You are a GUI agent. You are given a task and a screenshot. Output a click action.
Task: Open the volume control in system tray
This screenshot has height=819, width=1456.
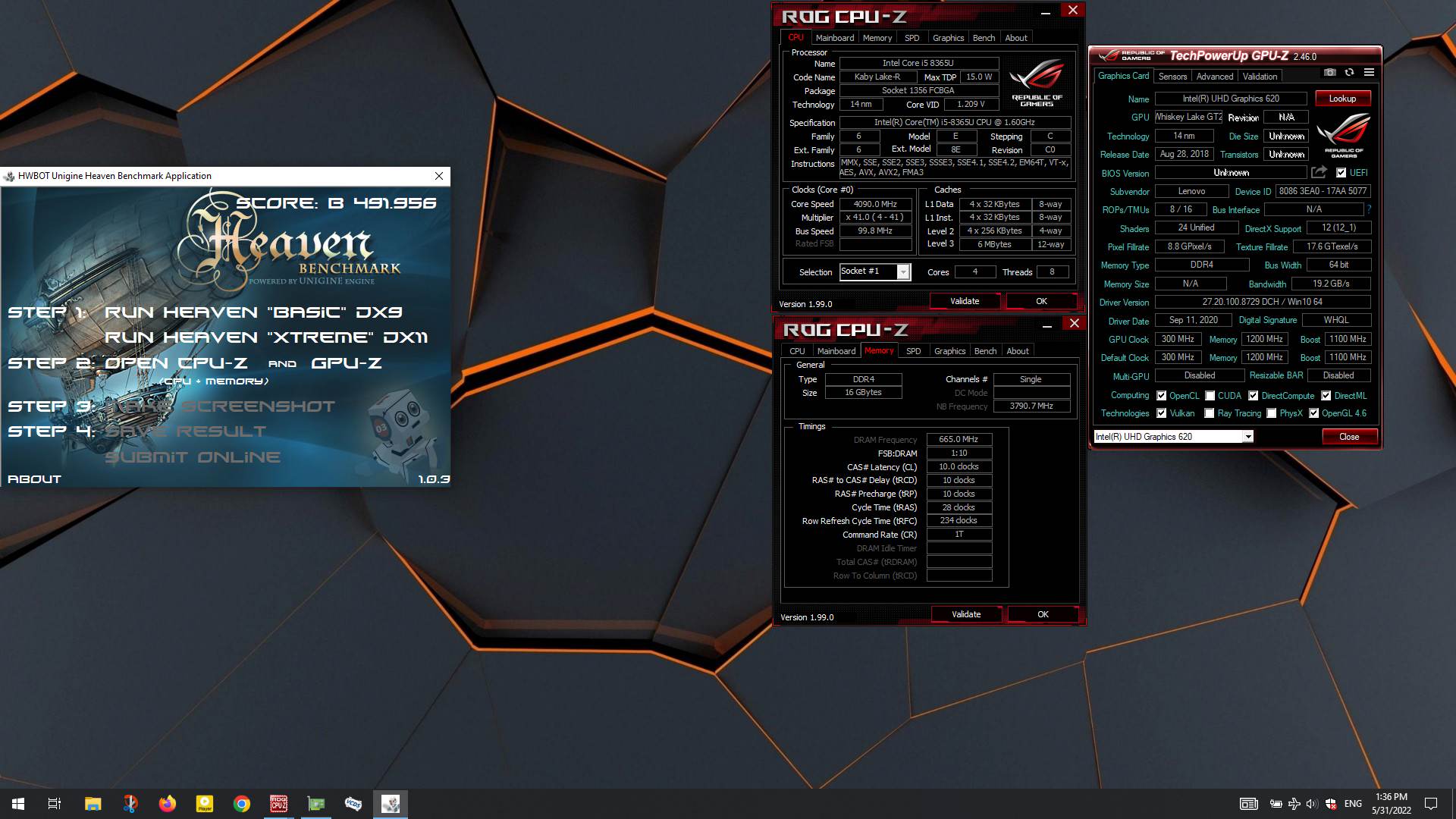point(1312,804)
